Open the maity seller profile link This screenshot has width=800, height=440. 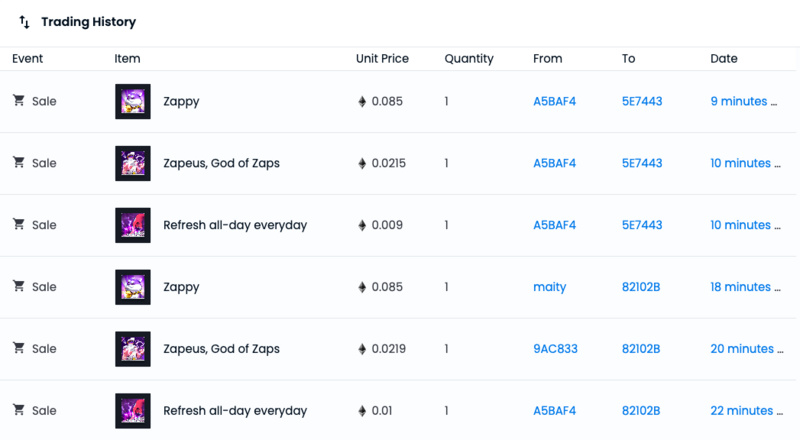pos(549,287)
